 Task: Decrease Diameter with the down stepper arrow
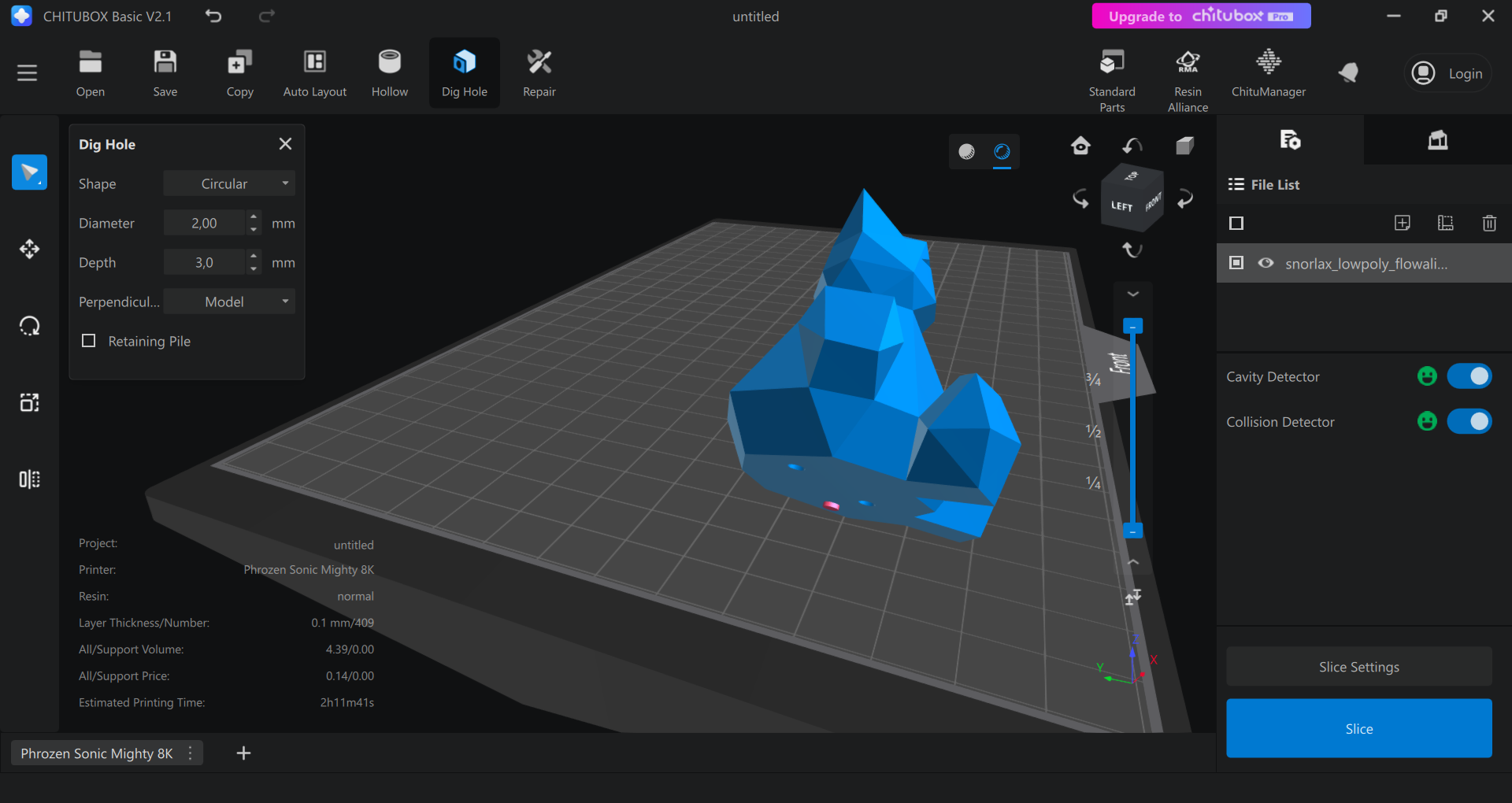(x=254, y=230)
